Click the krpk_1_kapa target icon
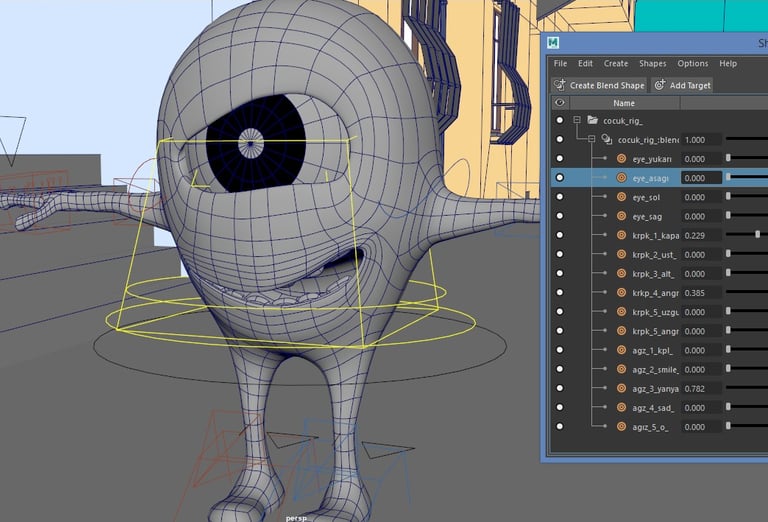This screenshot has width=768, height=522. click(621, 235)
